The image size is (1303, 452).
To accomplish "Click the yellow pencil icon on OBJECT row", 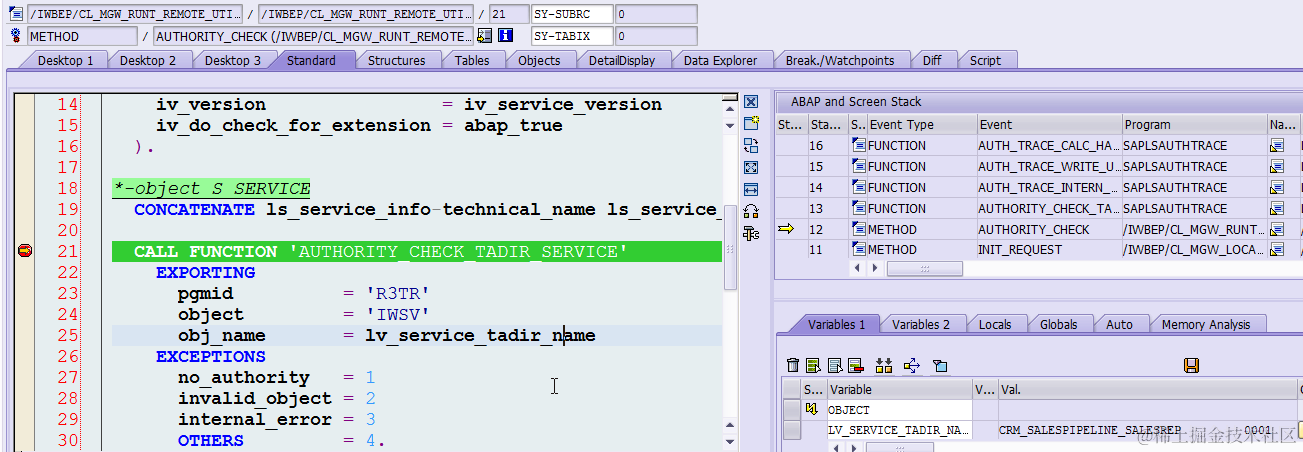I will pos(811,410).
